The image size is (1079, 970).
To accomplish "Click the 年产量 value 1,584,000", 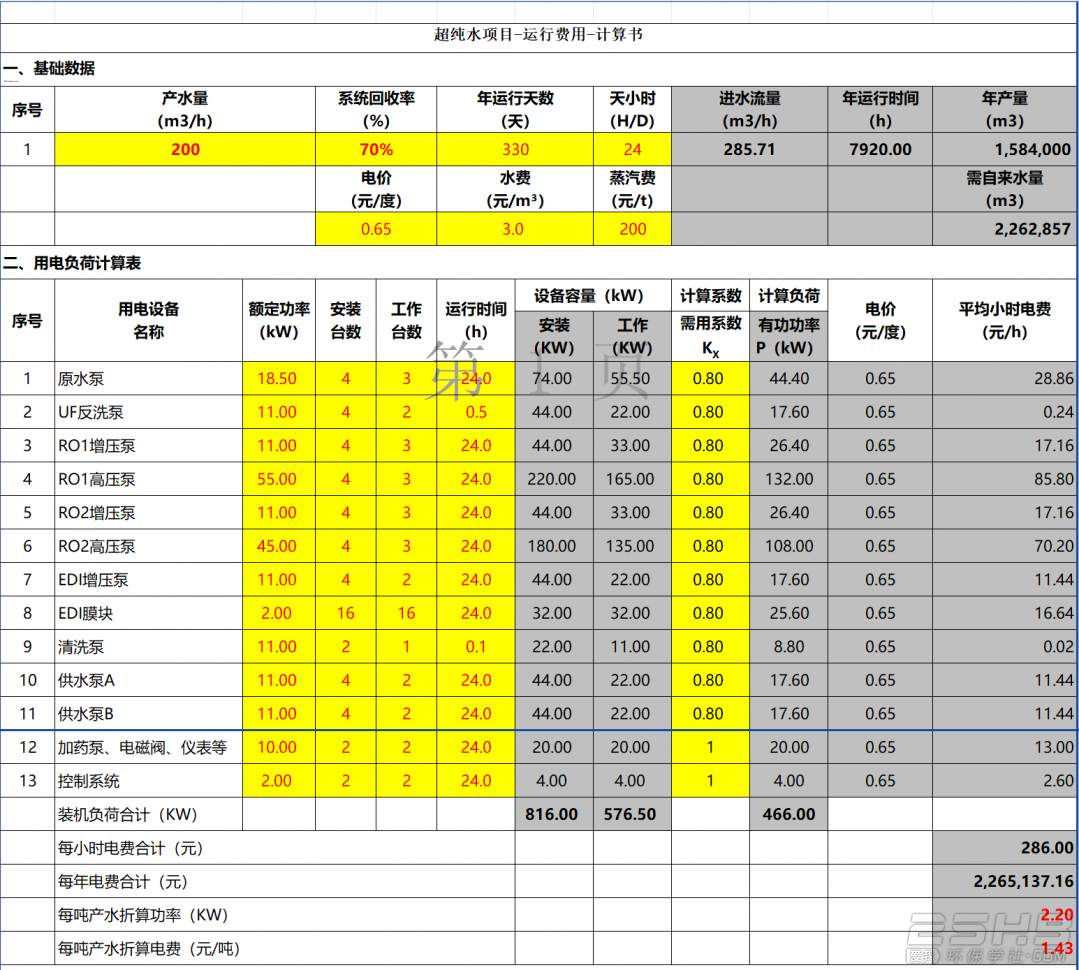I will 1005,149.
